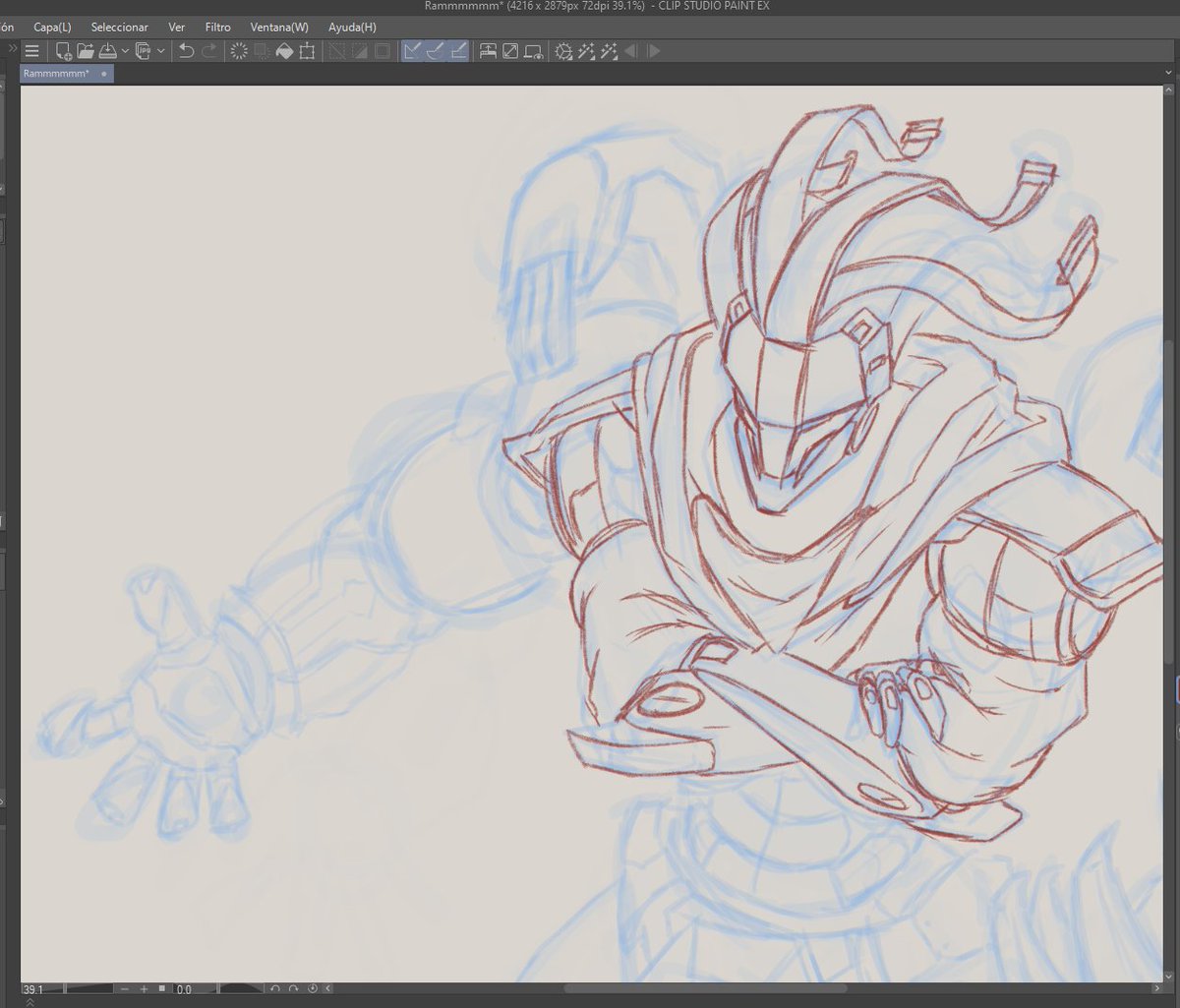
Task: Click the screen-with-eye icon in the command bar
Action: coord(534,51)
